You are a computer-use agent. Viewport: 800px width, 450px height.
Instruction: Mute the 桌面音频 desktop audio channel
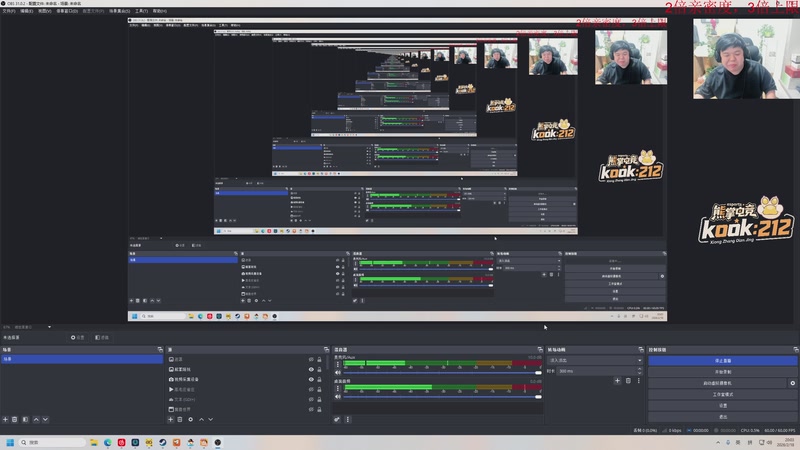337,396
